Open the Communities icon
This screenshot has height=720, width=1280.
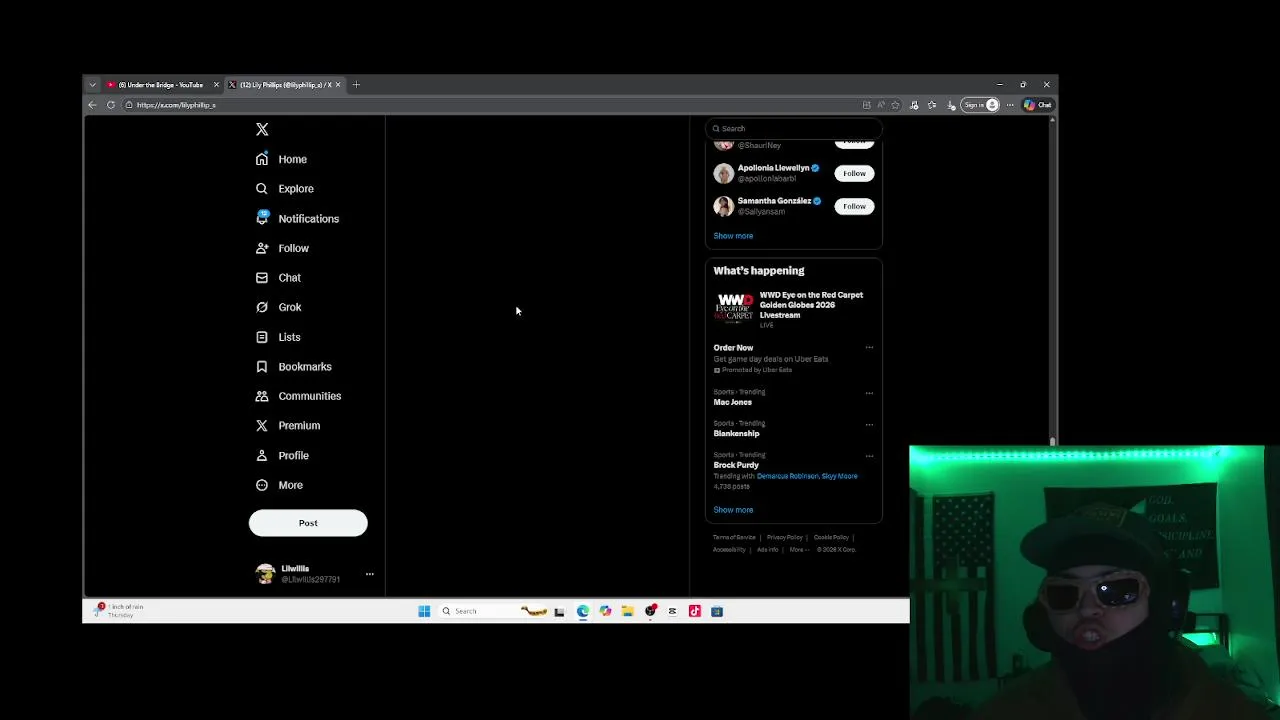pyautogui.click(x=262, y=396)
